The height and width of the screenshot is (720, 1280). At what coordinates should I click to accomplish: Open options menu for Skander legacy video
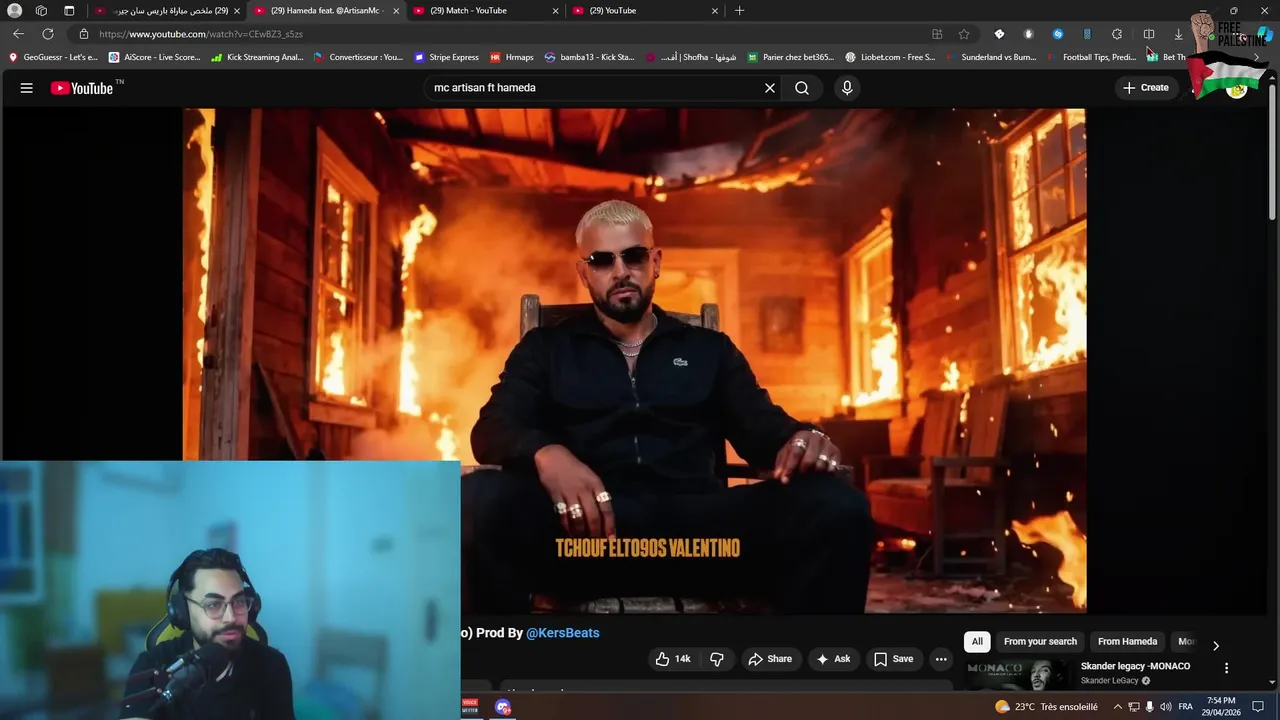coord(1226,668)
